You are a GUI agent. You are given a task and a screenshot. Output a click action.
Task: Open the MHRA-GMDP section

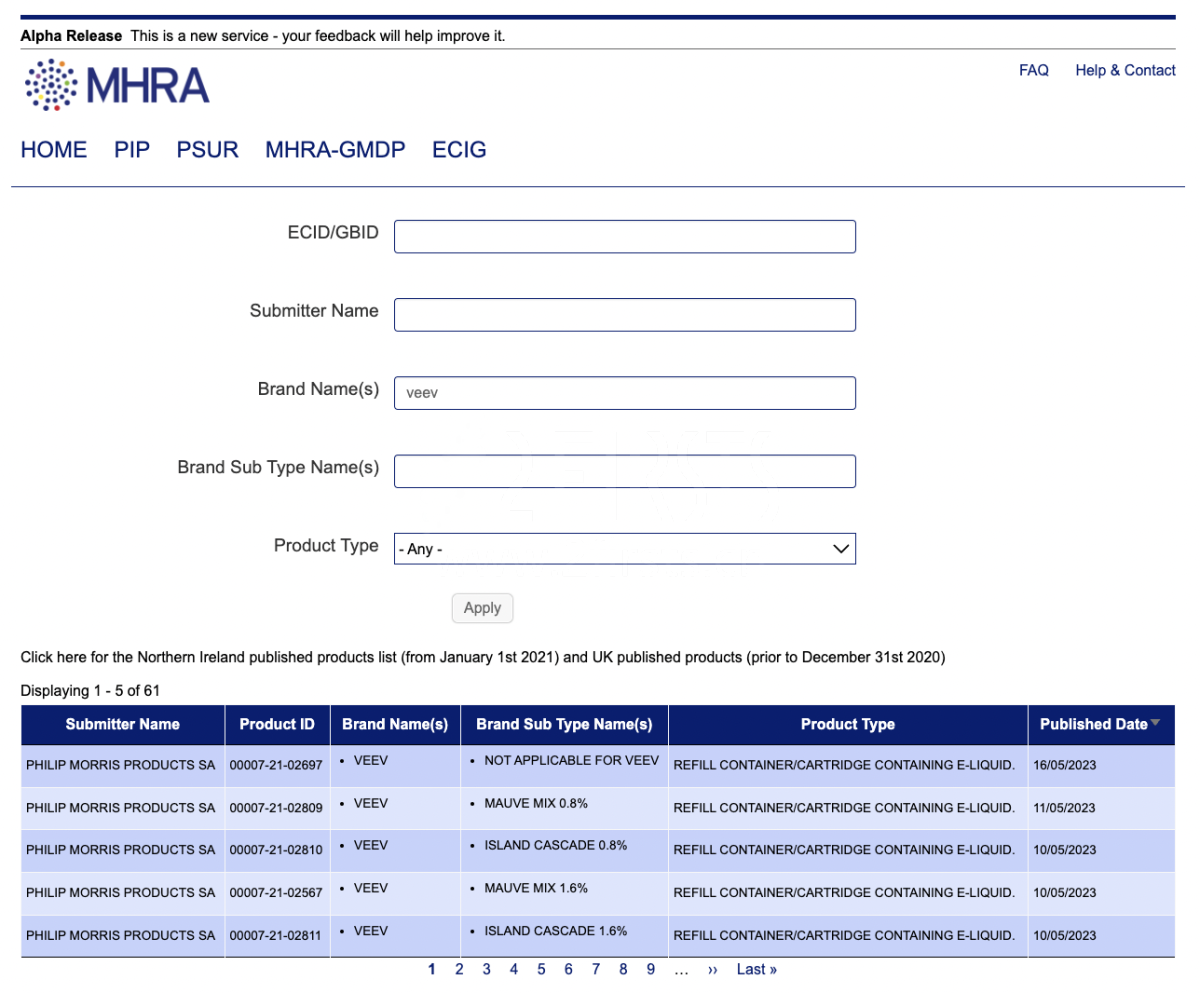335,150
